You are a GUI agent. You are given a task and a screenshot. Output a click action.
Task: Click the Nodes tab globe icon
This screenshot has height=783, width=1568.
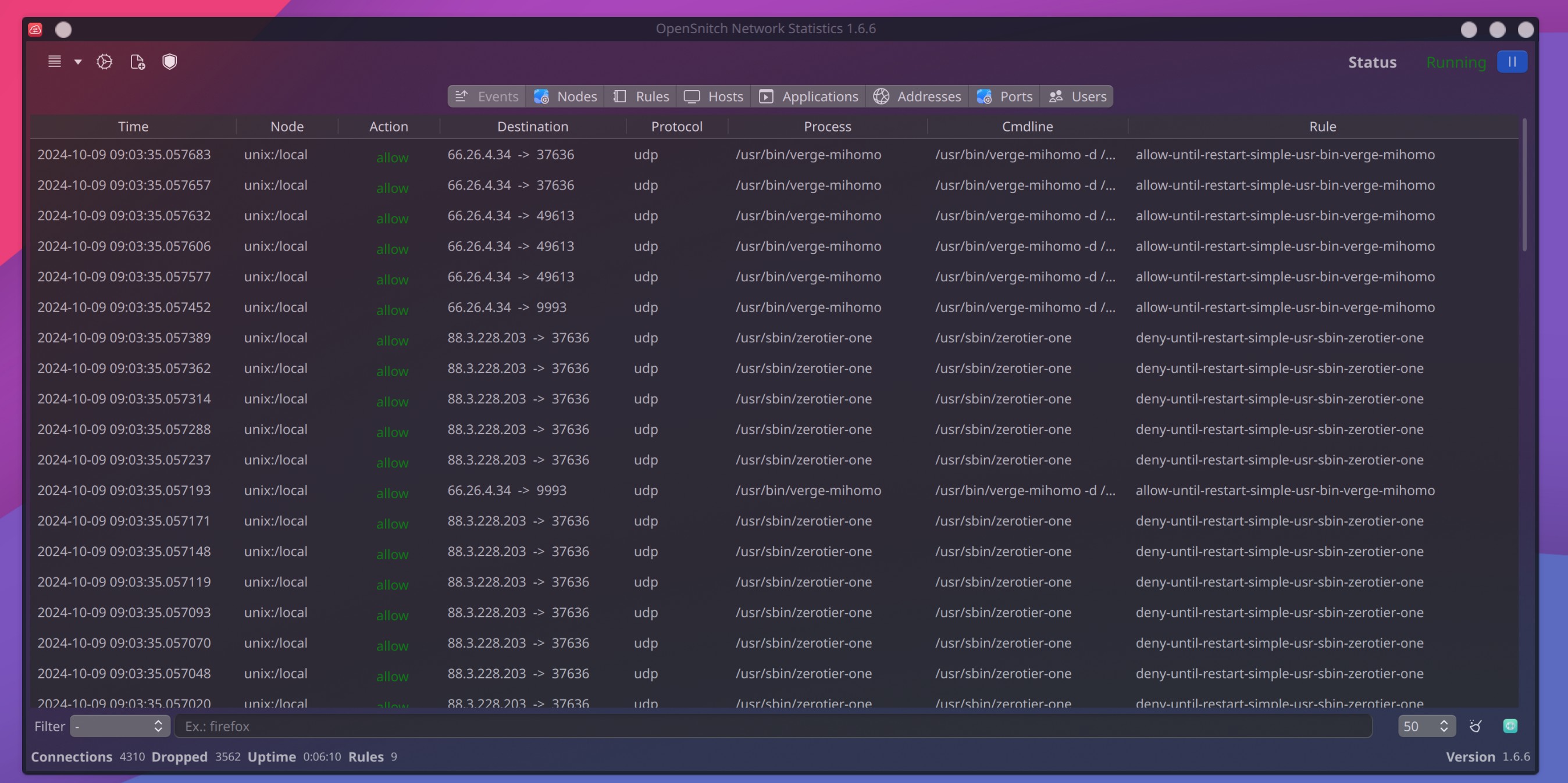[541, 96]
